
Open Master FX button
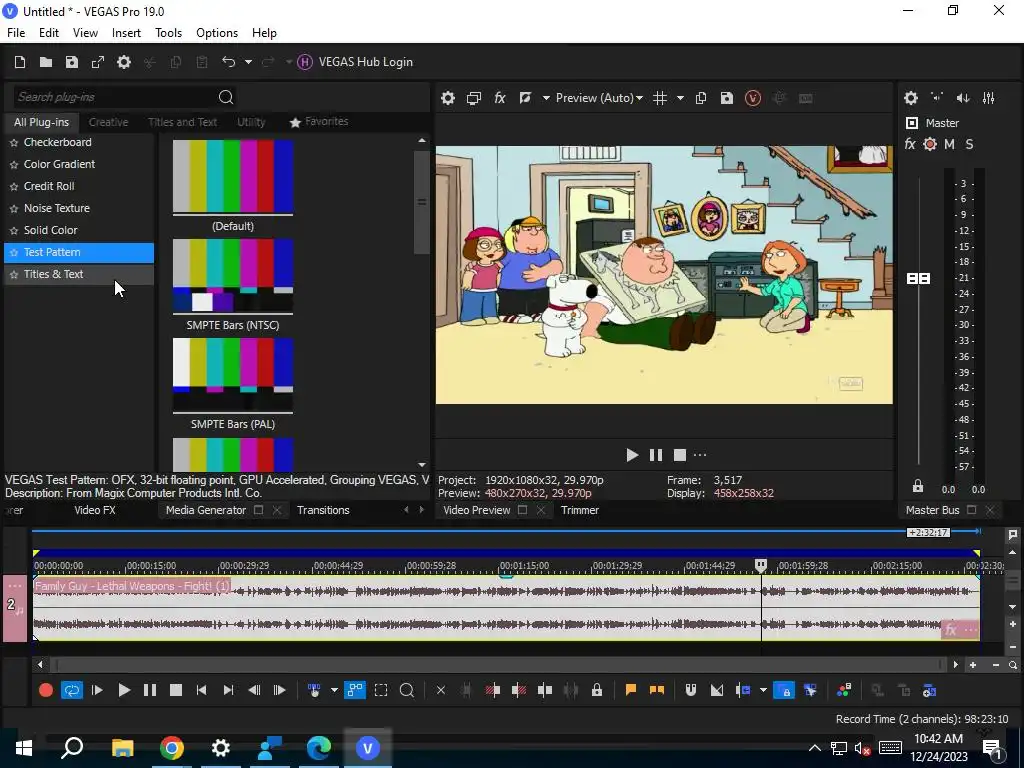click(910, 144)
